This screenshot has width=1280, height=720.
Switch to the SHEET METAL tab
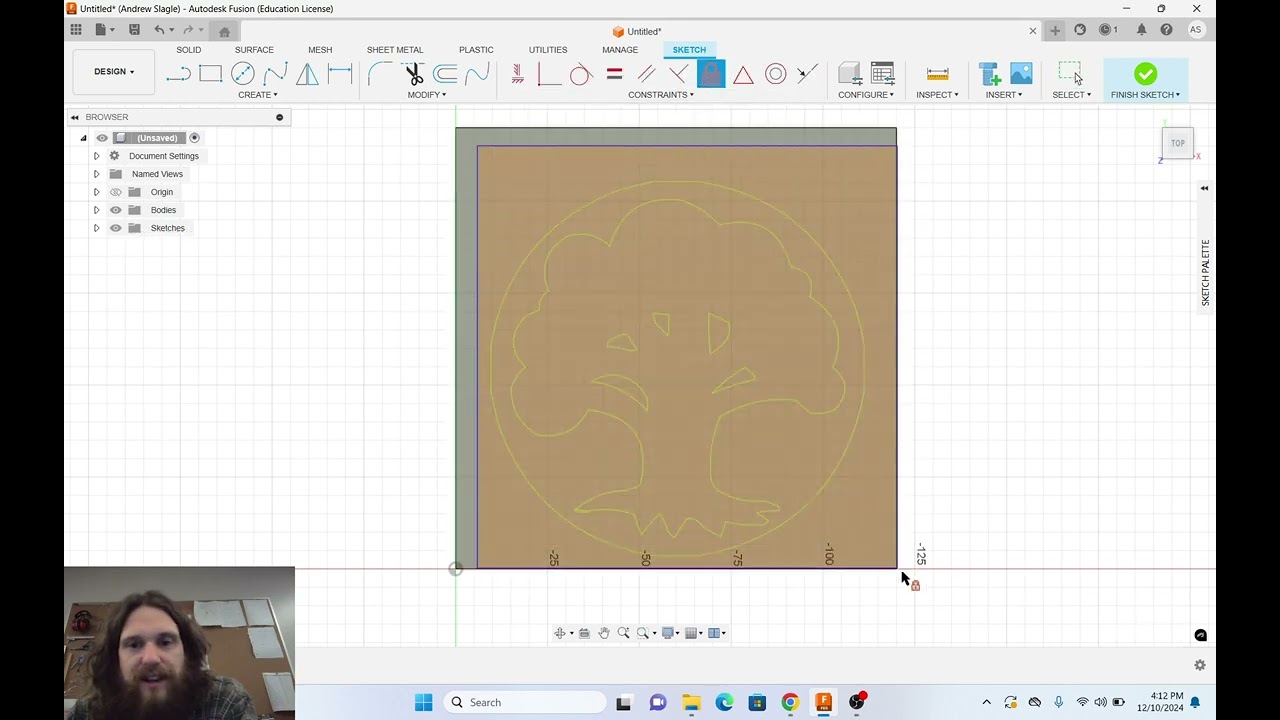click(395, 50)
